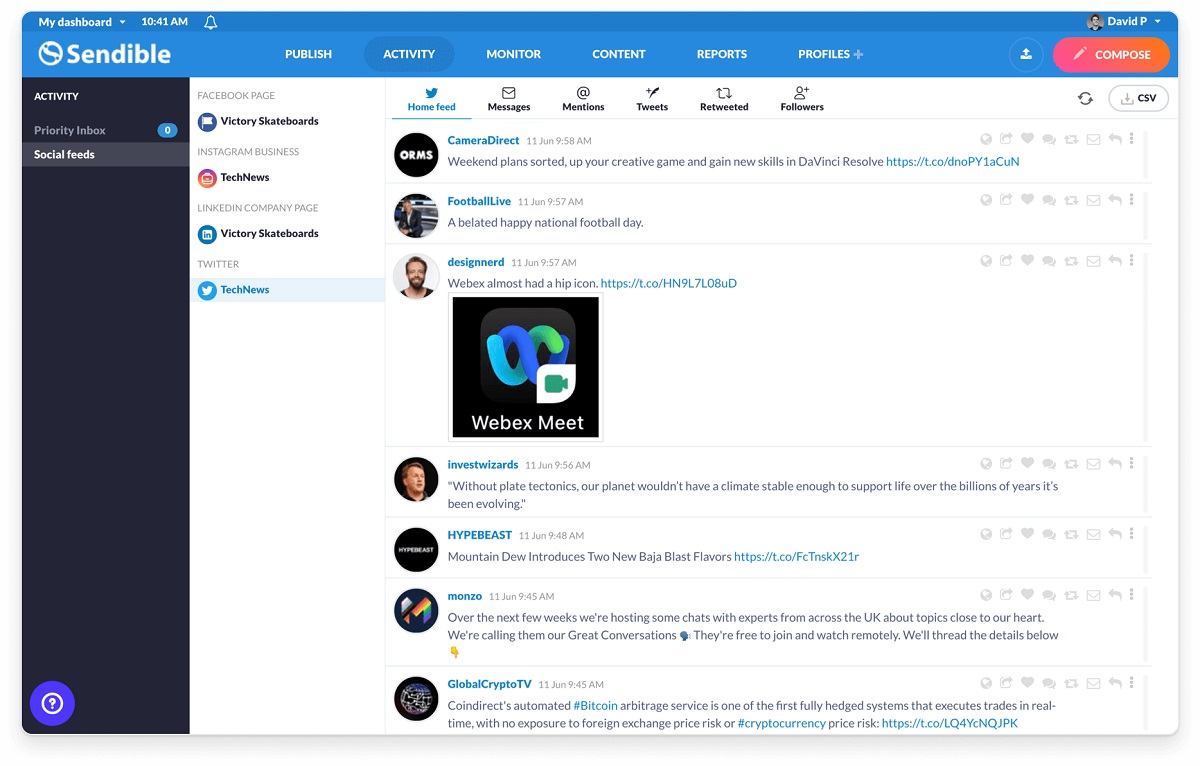
Task: Open more options on CameraDirect tweet
Action: 1132,139
